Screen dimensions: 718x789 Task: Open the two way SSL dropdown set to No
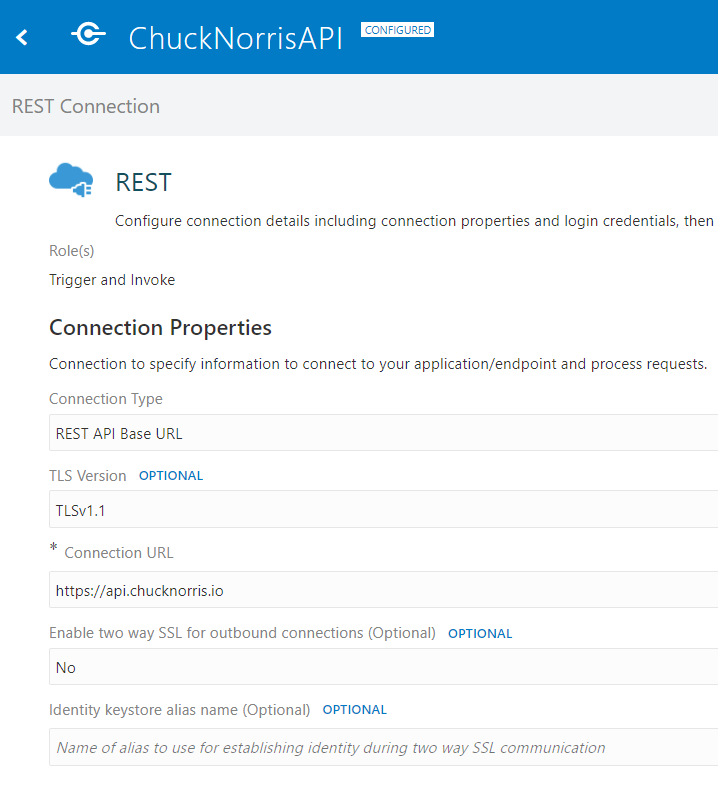click(x=383, y=667)
